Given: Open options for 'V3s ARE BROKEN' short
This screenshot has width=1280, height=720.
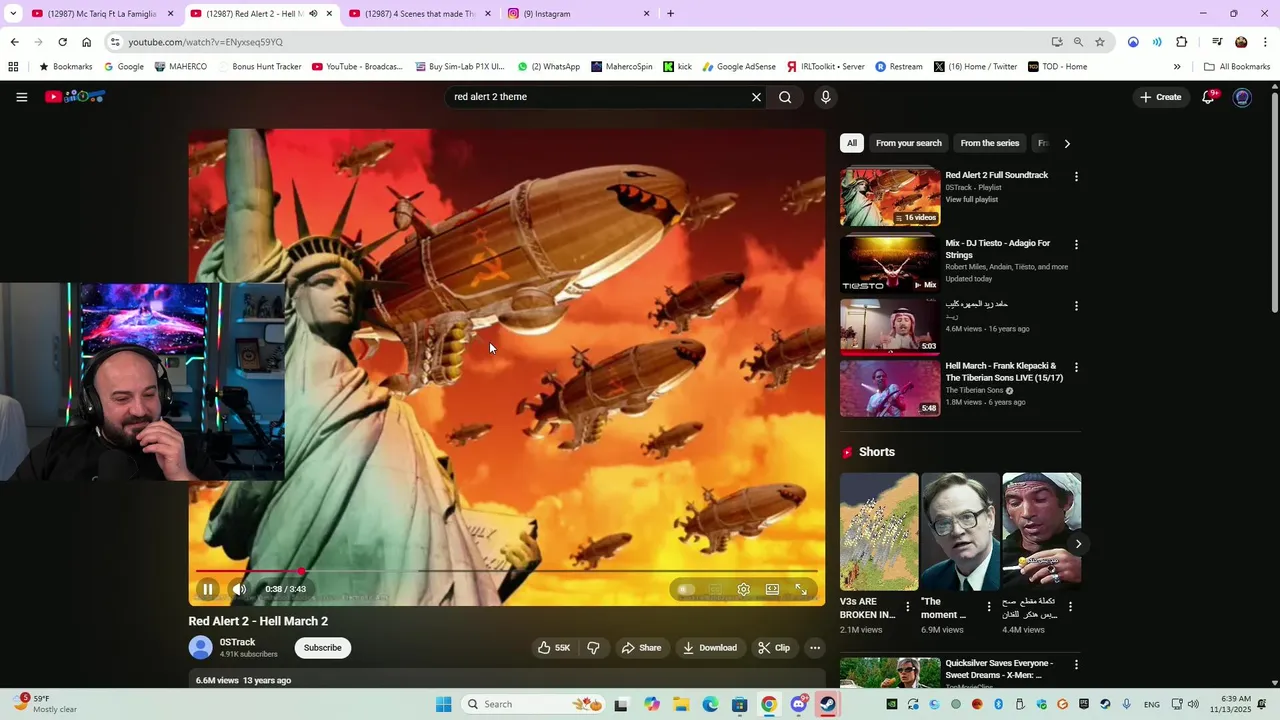Looking at the screenshot, I should pyautogui.click(x=908, y=606).
